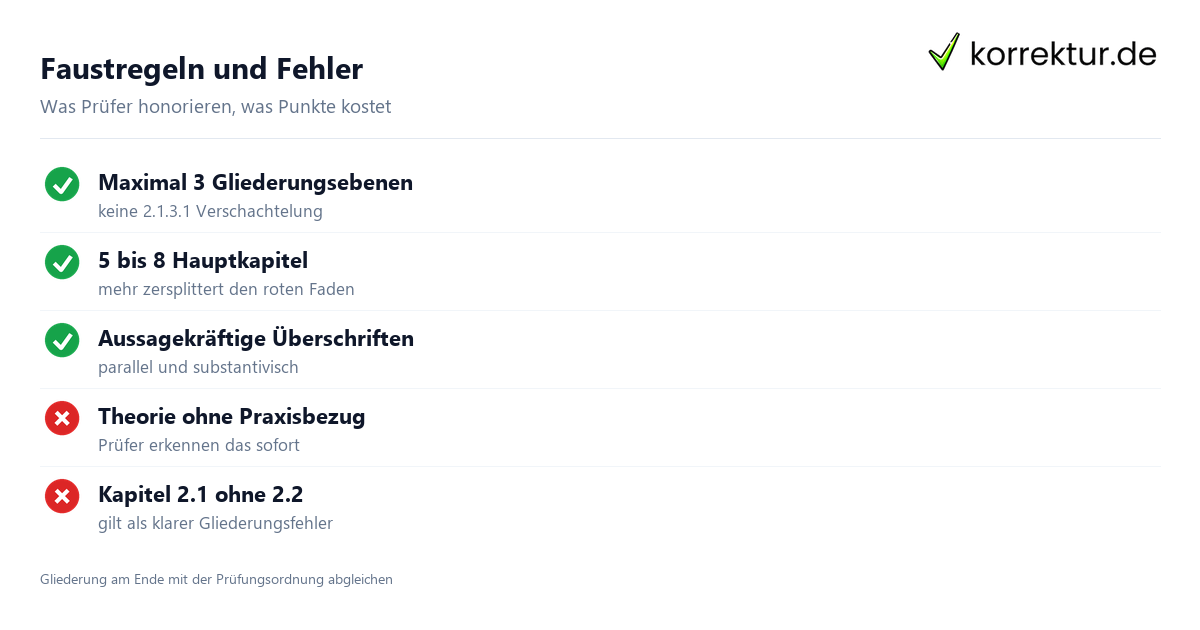Select the Theorie ohne Praxisbezug title
The width and height of the screenshot is (1200, 630).
231,416
